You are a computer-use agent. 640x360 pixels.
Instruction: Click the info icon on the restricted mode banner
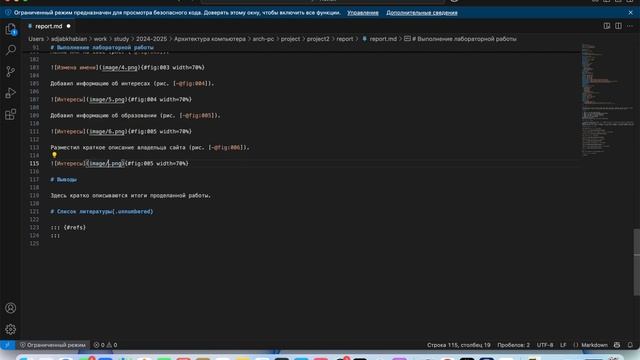coord(8,13)
